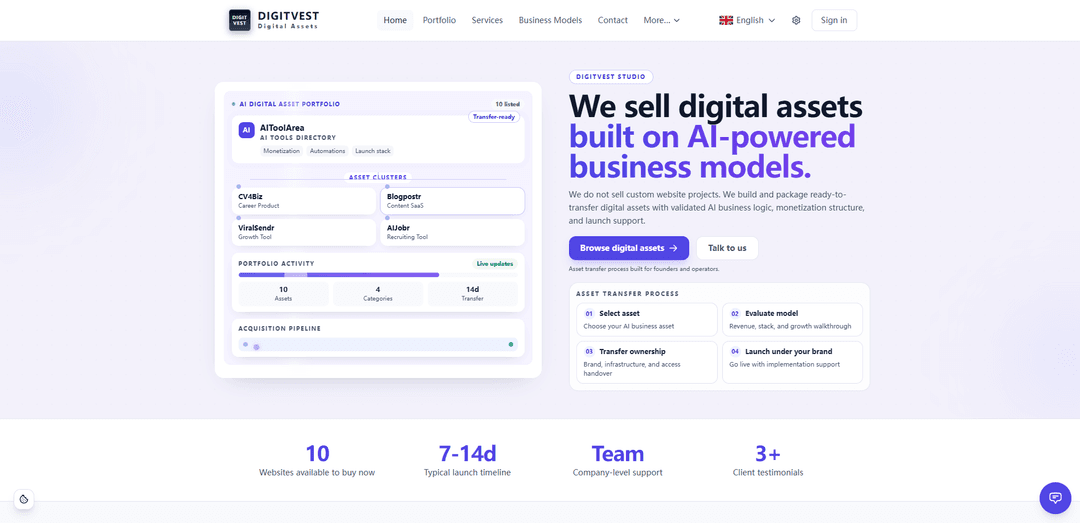Click step 04 Launch under your brand
The image size is (1080, 523).
coord(792,362)
